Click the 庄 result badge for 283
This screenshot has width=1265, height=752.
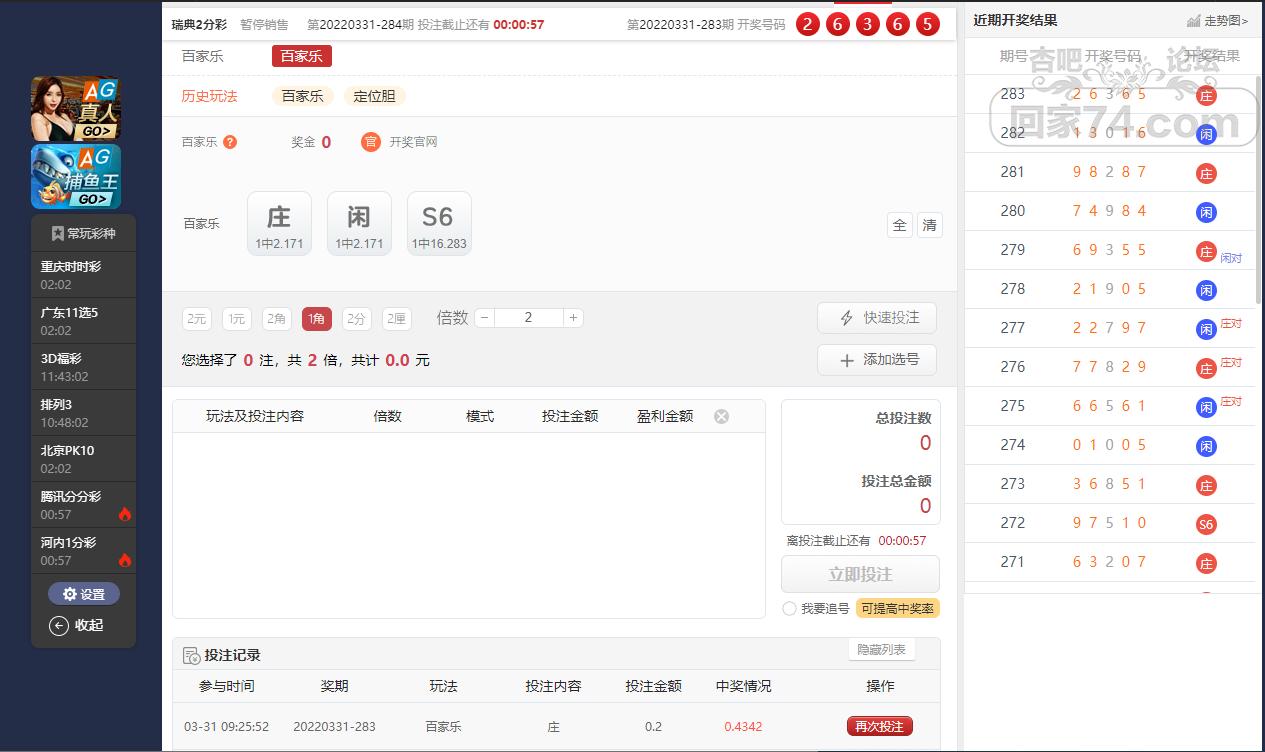click(x=1207, y=95)
